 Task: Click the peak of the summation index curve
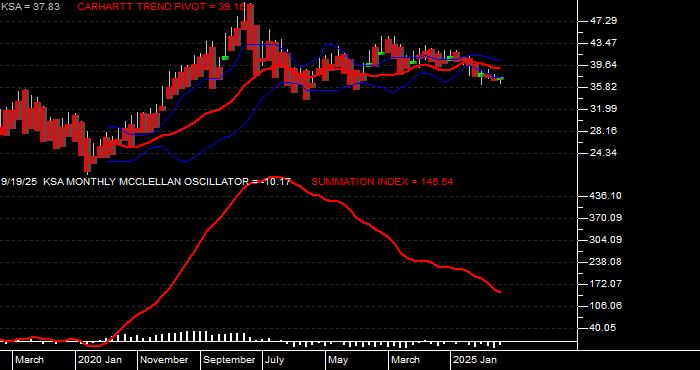(x=276, y=177)
